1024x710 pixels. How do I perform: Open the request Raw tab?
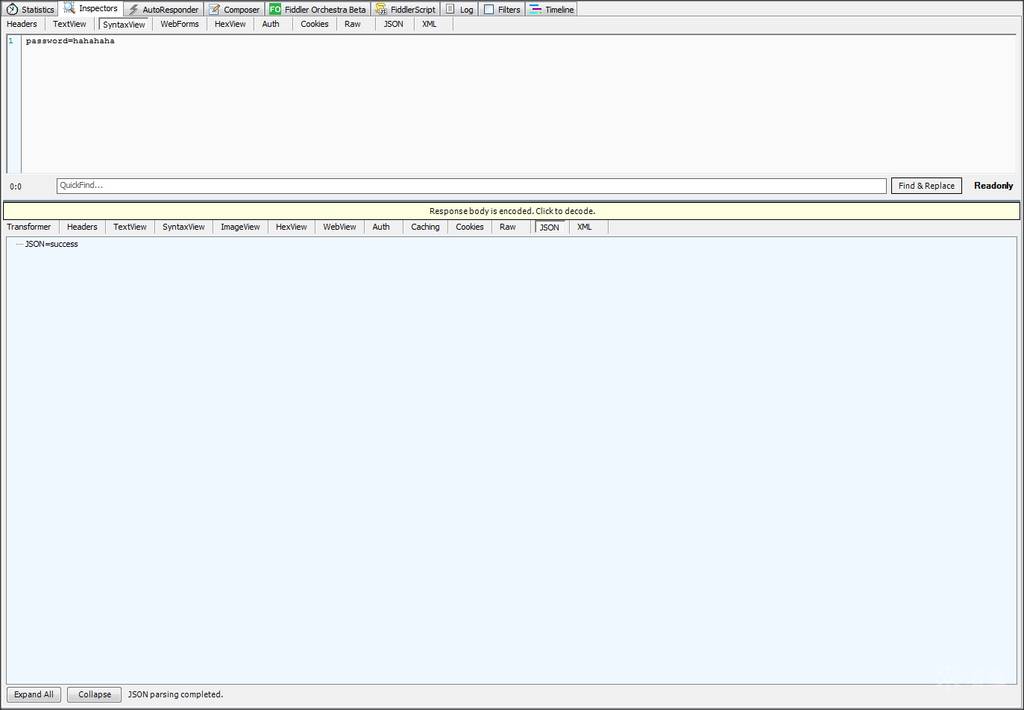(352, 24)
